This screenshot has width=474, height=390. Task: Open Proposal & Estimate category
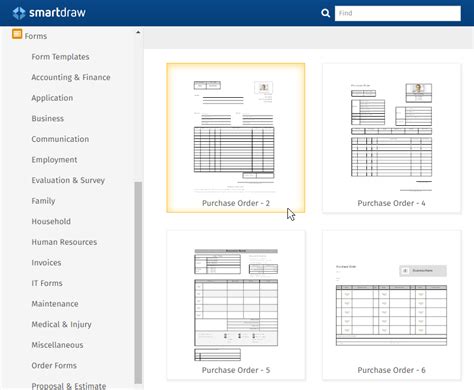tap(69, 386)
